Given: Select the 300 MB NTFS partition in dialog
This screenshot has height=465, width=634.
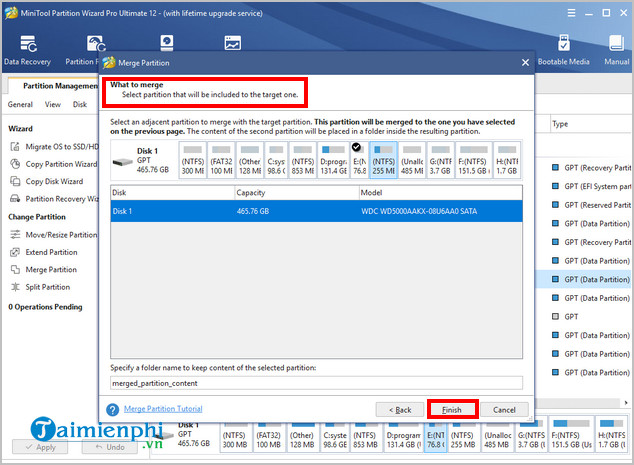Looking at the screenshot, I should [x=192, y=161].
